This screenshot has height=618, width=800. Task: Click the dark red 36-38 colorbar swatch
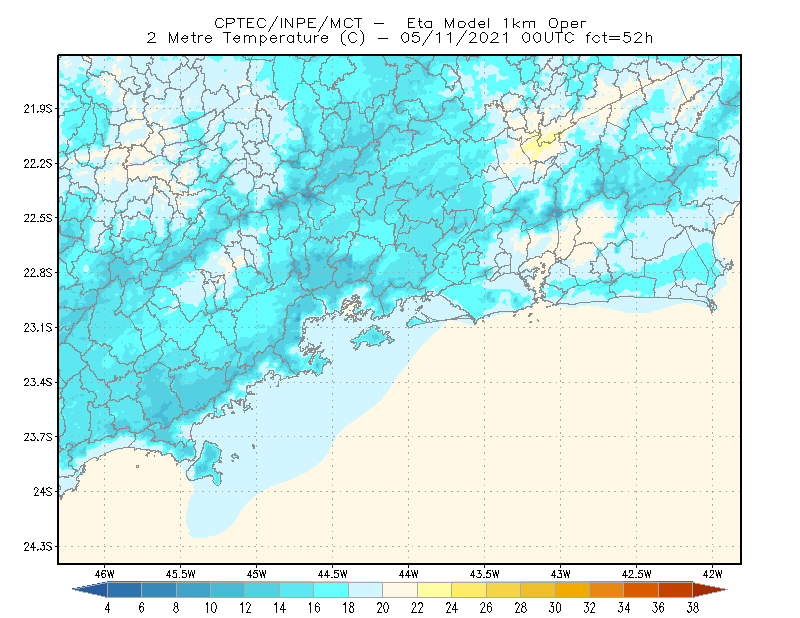675,590
